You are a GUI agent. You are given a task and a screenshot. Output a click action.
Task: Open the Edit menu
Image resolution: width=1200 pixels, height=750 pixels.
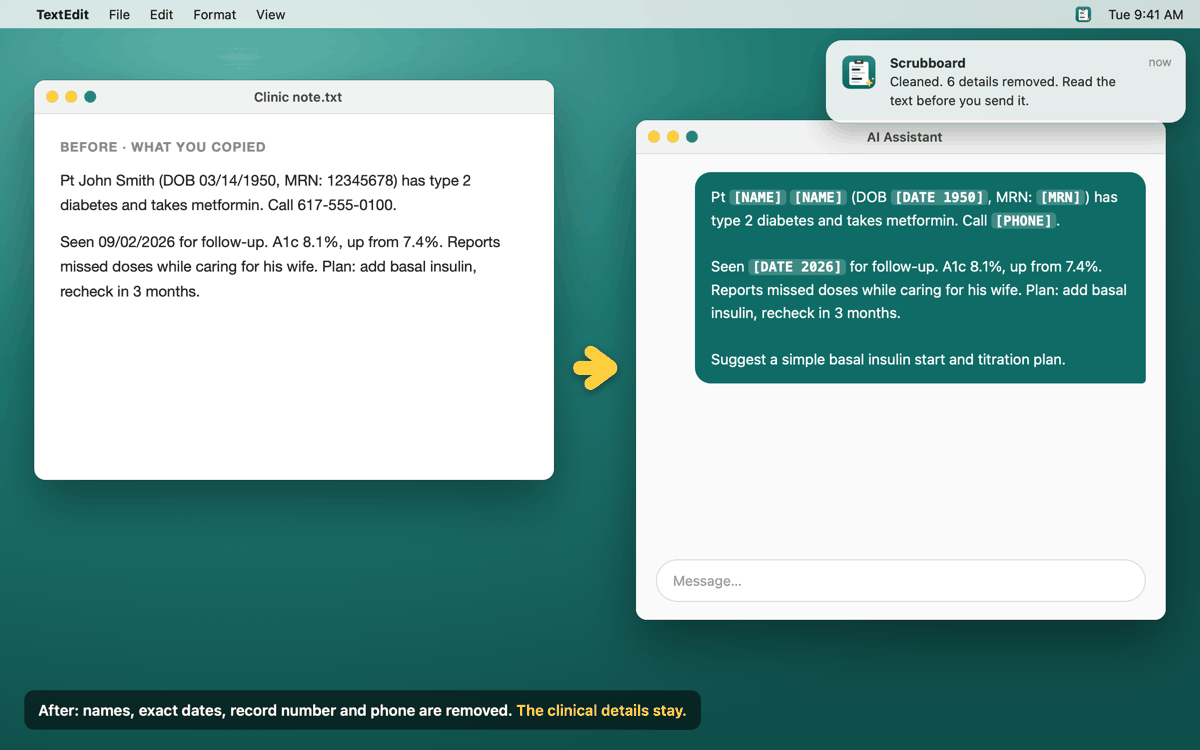pos(161,14)
